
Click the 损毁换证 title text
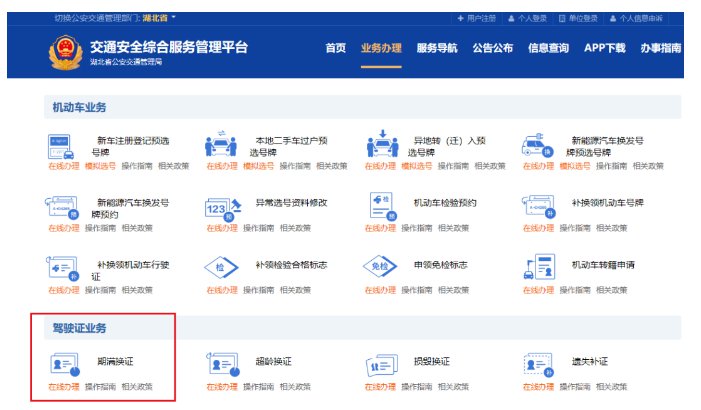(432, 361)
